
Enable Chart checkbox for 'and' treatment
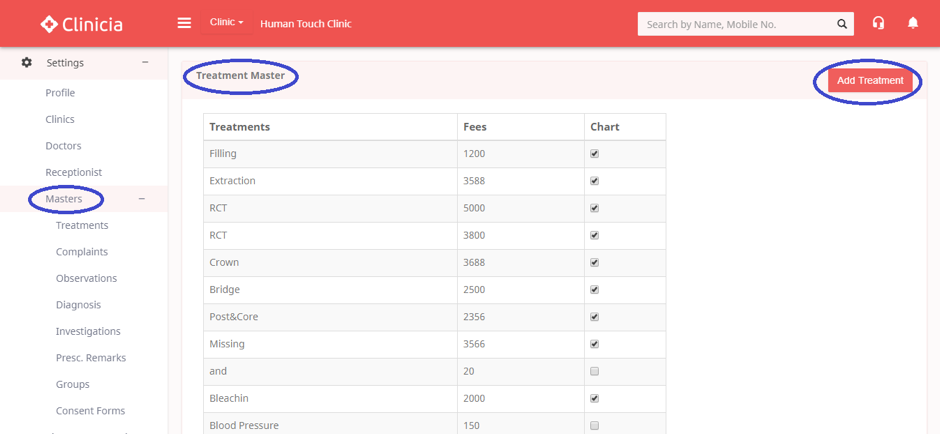click(595, 371)
